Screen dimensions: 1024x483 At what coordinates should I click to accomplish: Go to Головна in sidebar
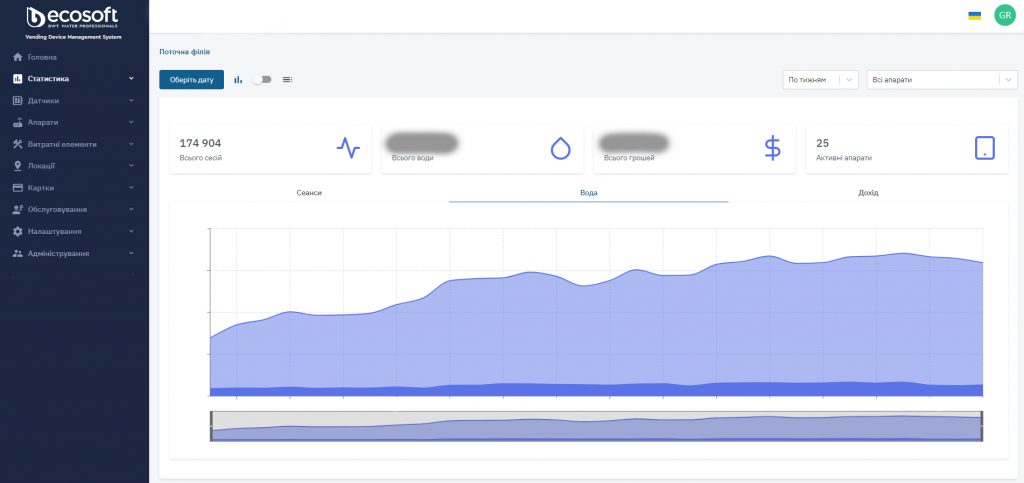(42, 57)
